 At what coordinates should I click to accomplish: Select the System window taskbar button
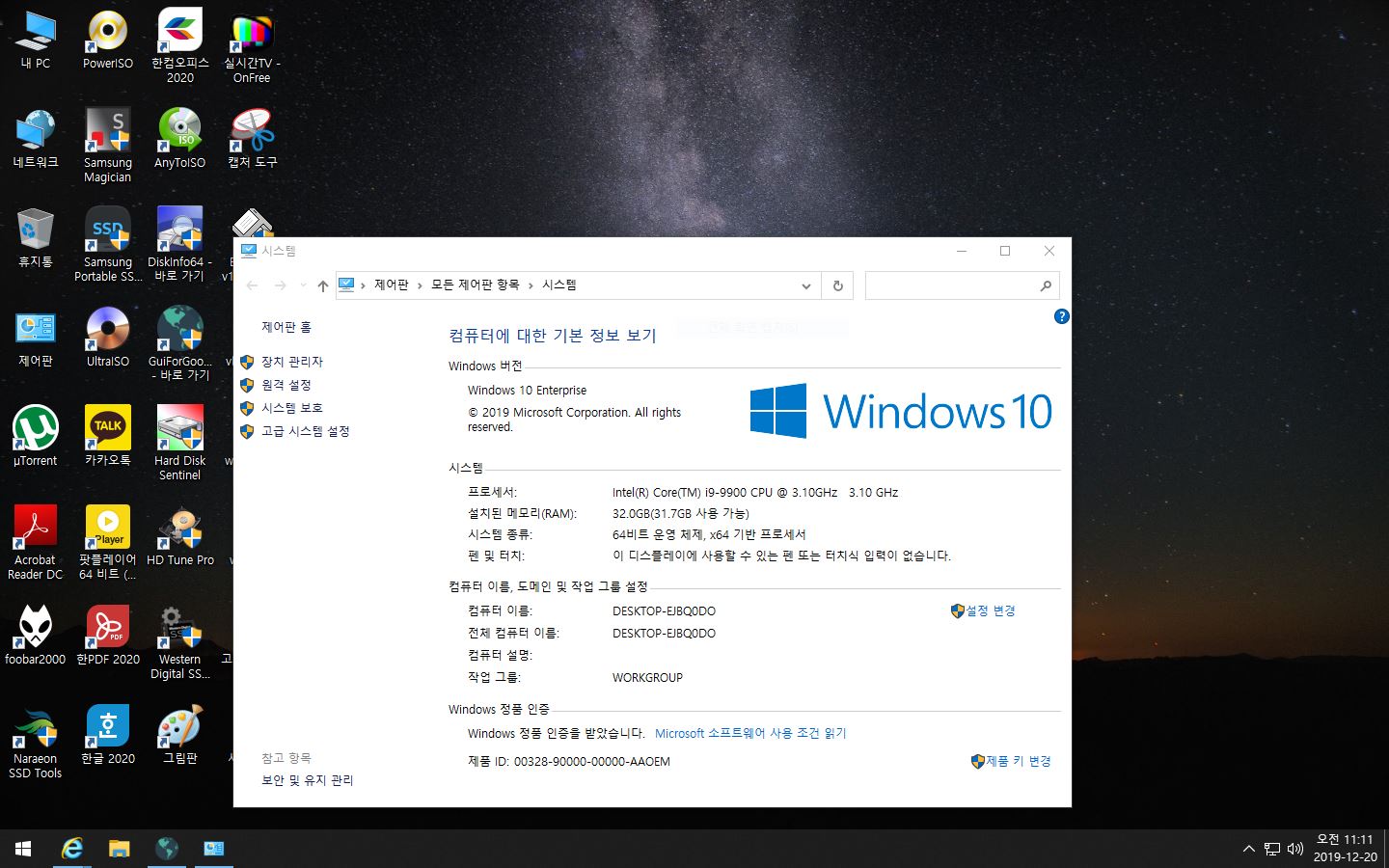pos(214,849)
